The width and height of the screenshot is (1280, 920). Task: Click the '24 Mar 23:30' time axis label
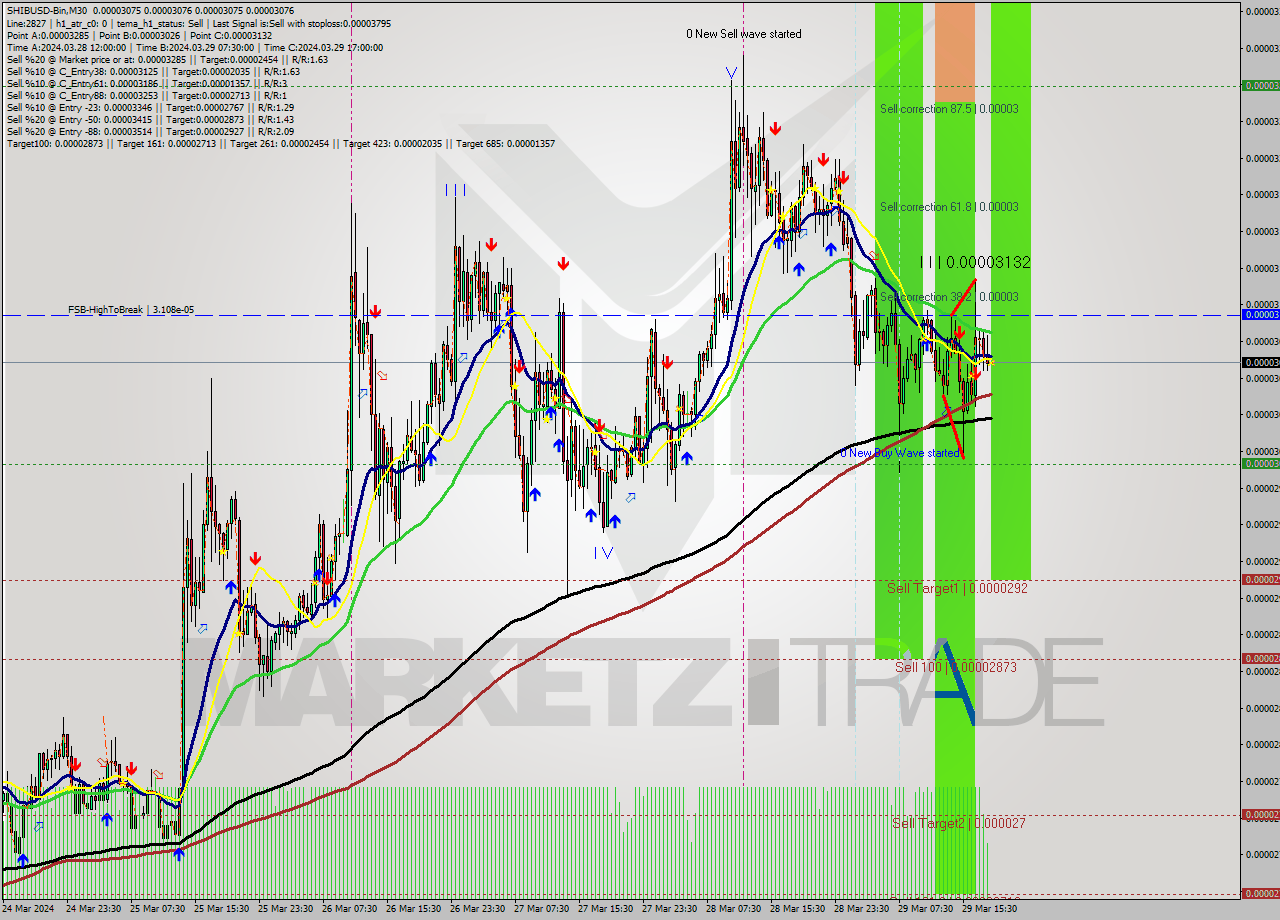[94, 909]
